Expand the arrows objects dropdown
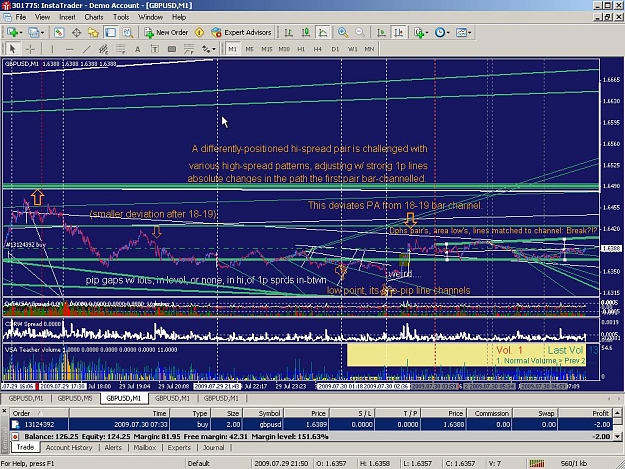 click(x=208, y=49)
